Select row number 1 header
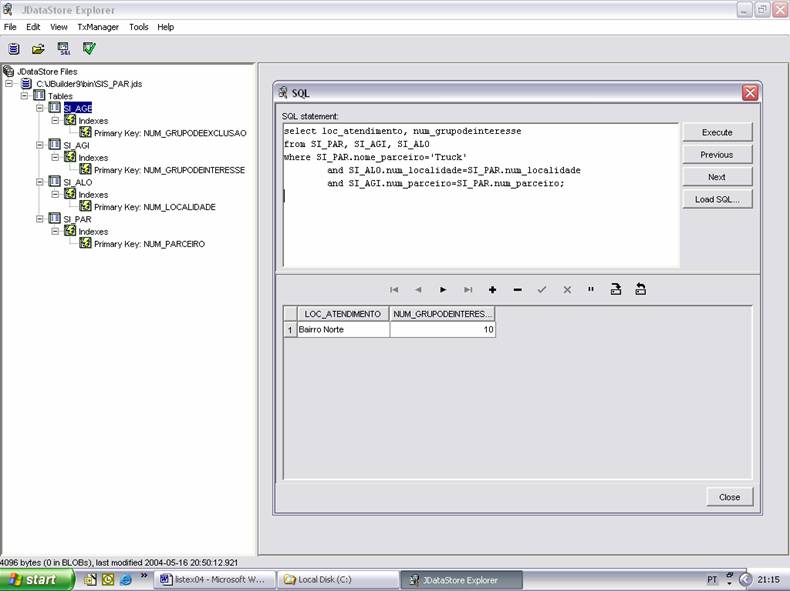Image resolution: width=790 pixels, height=591 pixels. pyautogui.click(x=290, y=330)
